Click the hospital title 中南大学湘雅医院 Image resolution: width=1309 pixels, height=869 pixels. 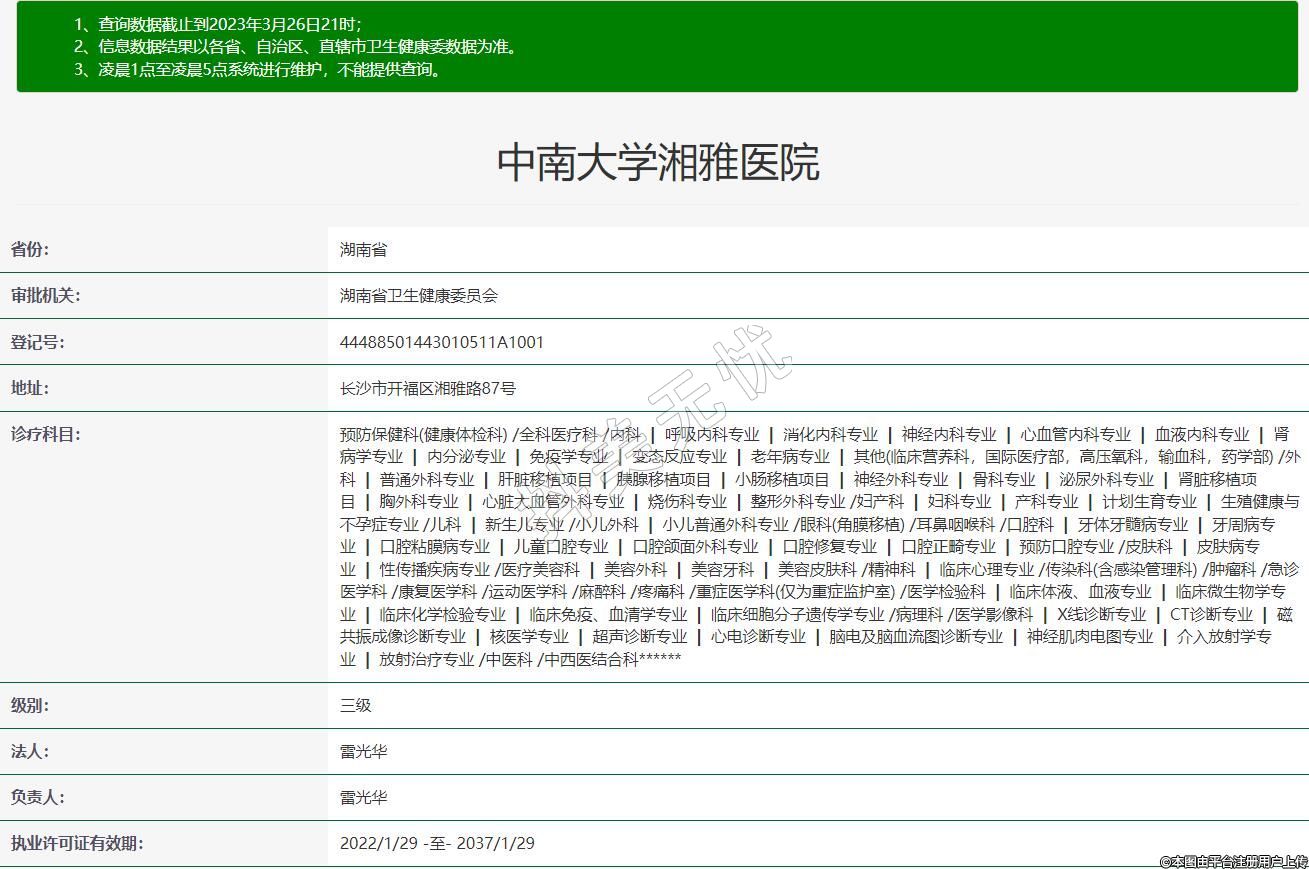(658, 163)
